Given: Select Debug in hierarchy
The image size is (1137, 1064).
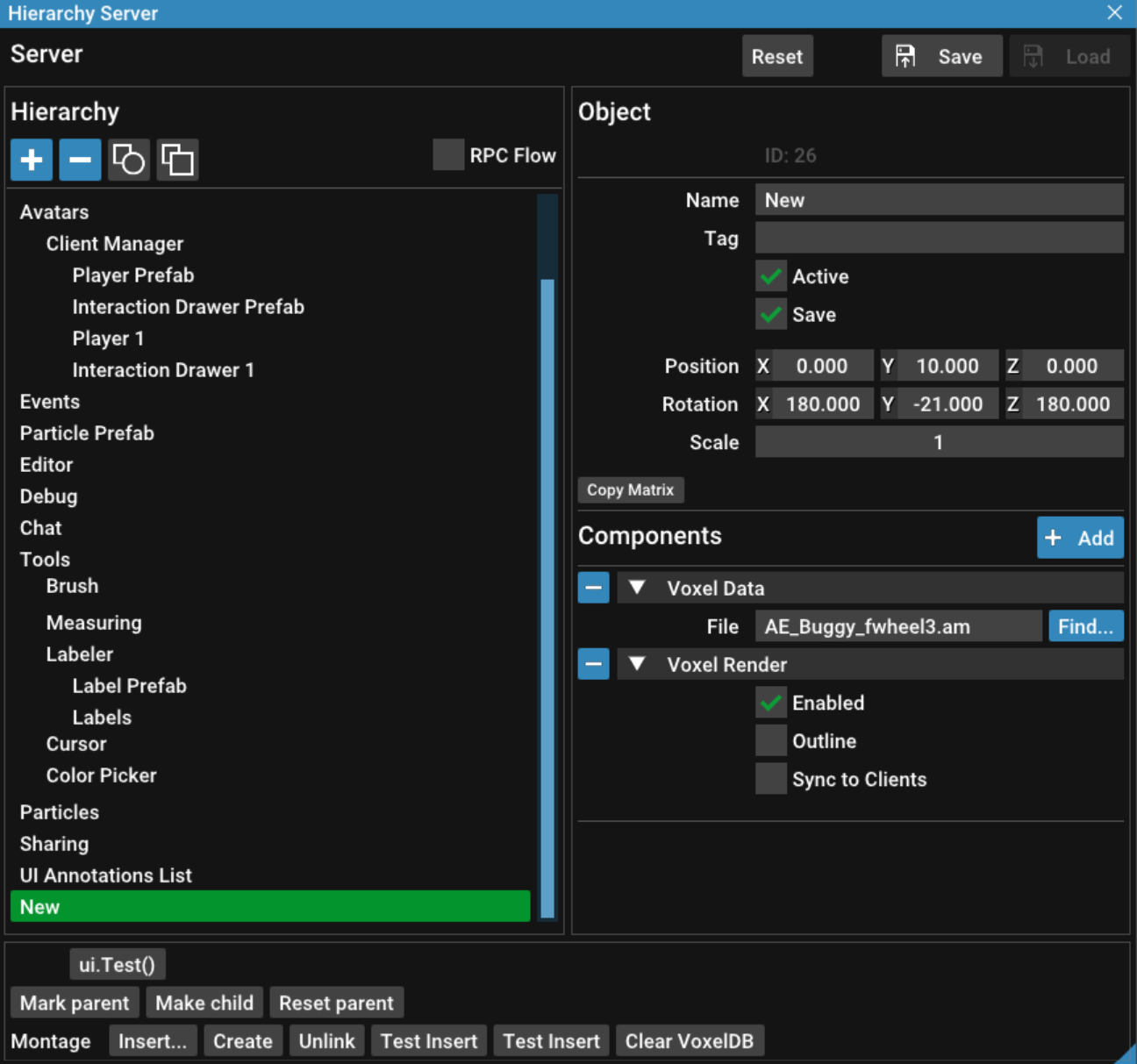Looking at the screenshot, I should [x=48, y=496].
